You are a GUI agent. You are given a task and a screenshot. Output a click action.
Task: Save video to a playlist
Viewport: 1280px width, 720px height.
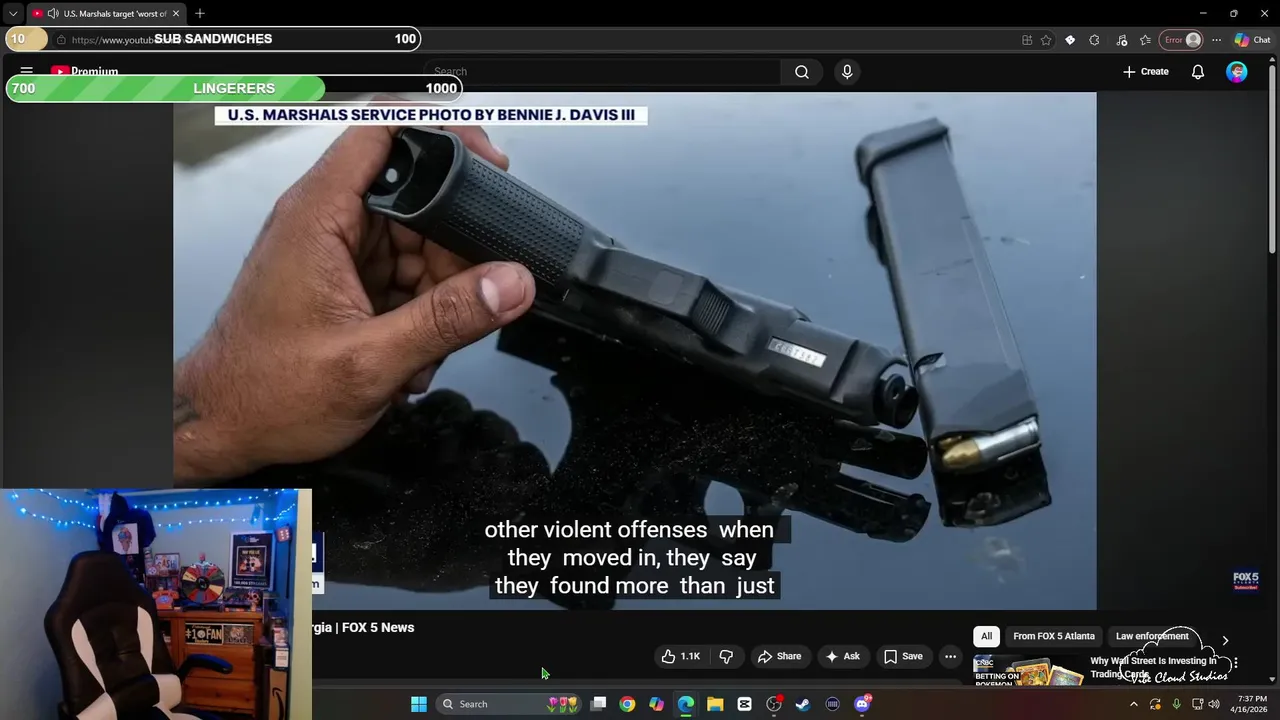coord(903,656)
